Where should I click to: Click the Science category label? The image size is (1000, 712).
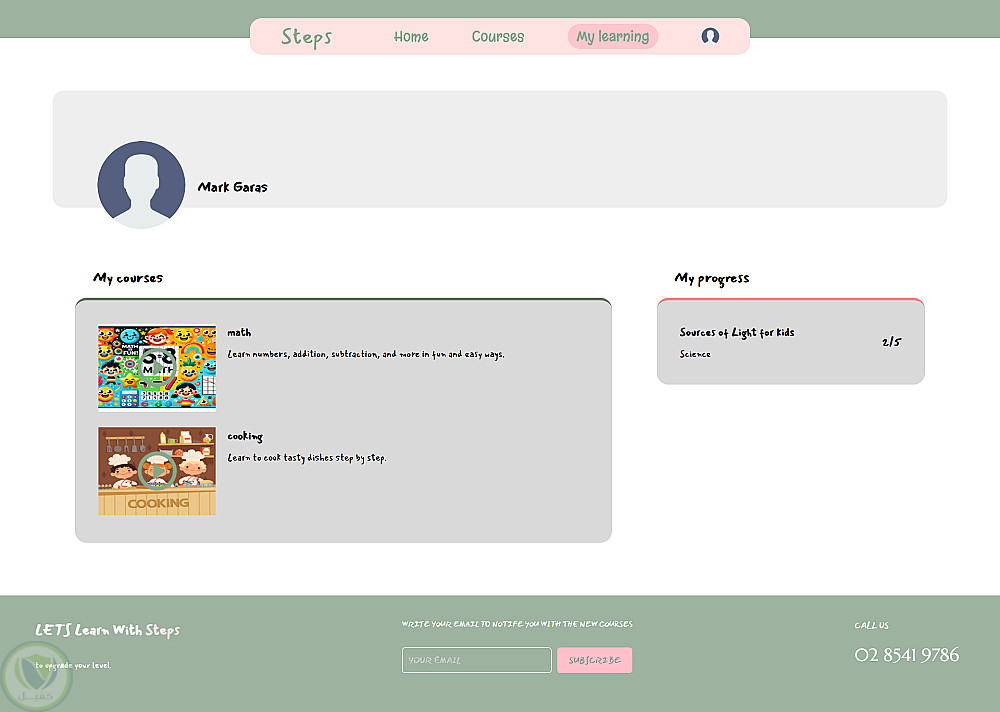[x=695, y=354]
